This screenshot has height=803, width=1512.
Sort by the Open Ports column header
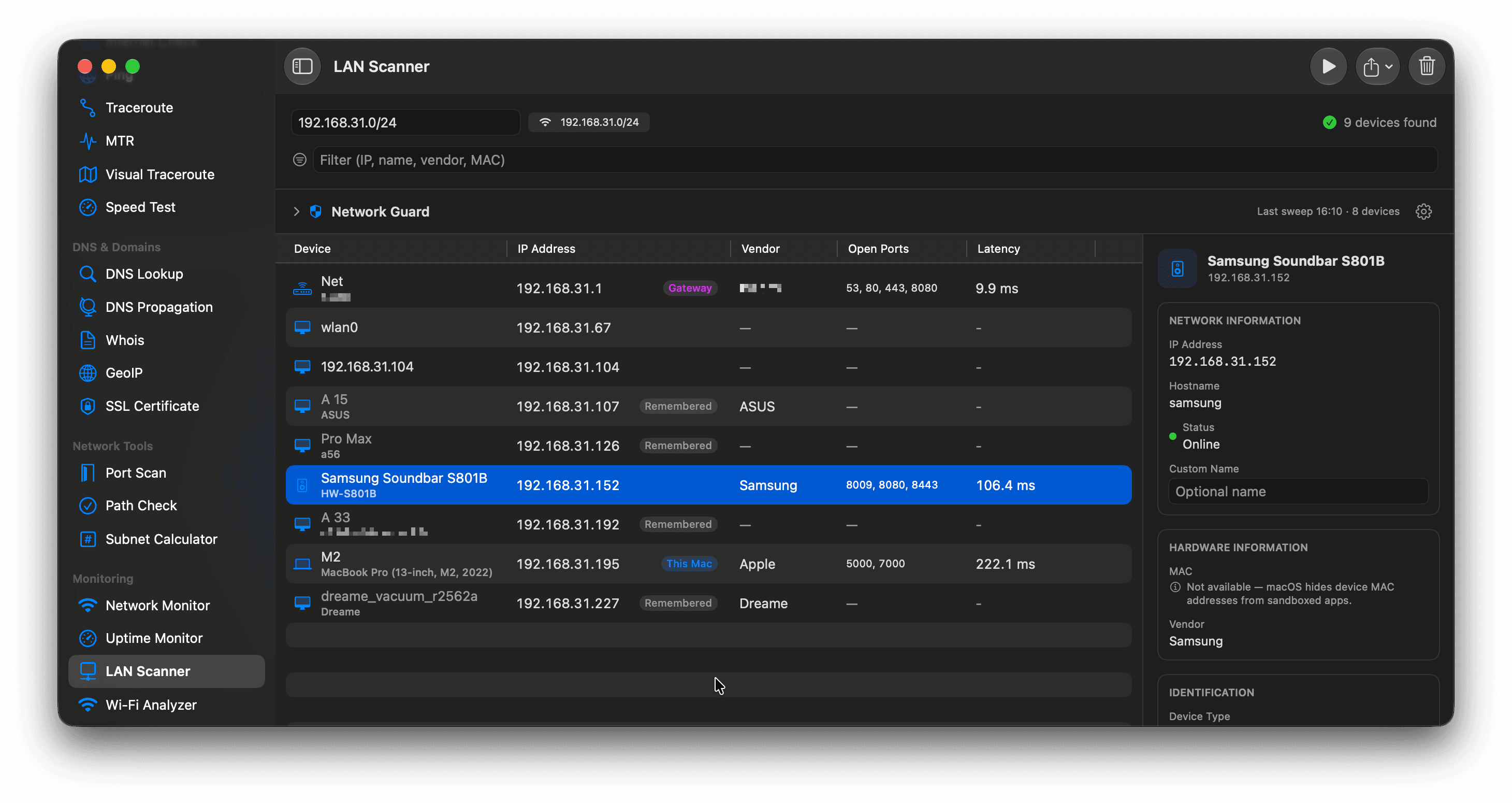[878, 249]
